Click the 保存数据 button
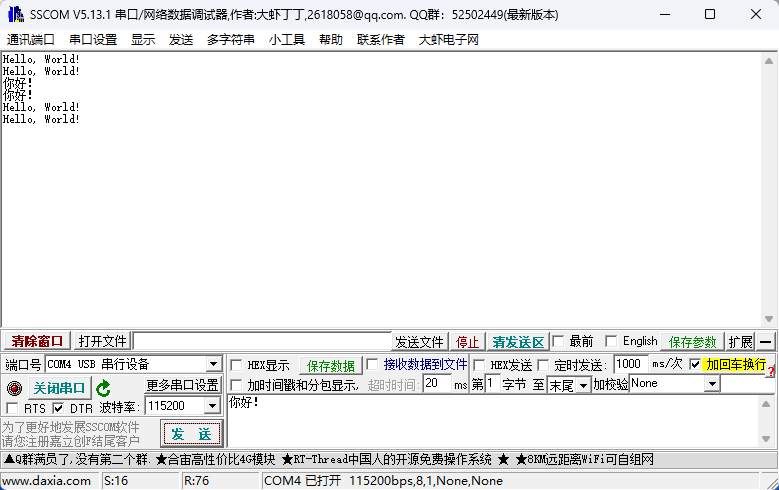 pos(330,366)
